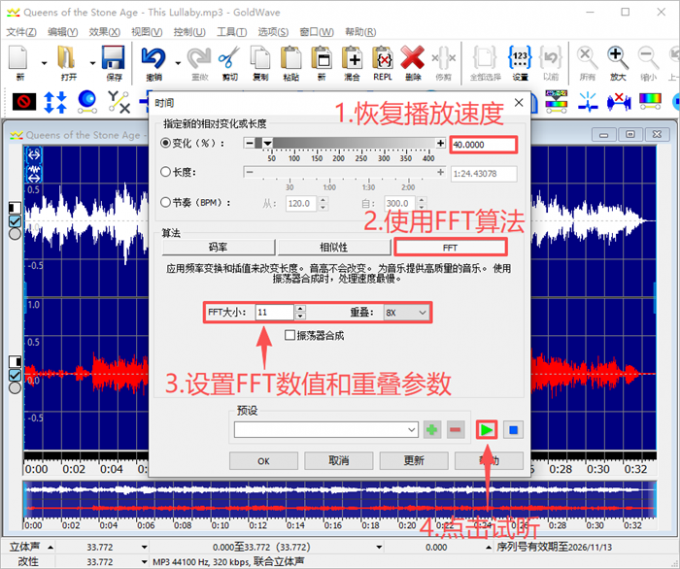Decrease change with the slider minus button
Screen dimensions: 680x569
pyautogui.click(x=249, y=143)
